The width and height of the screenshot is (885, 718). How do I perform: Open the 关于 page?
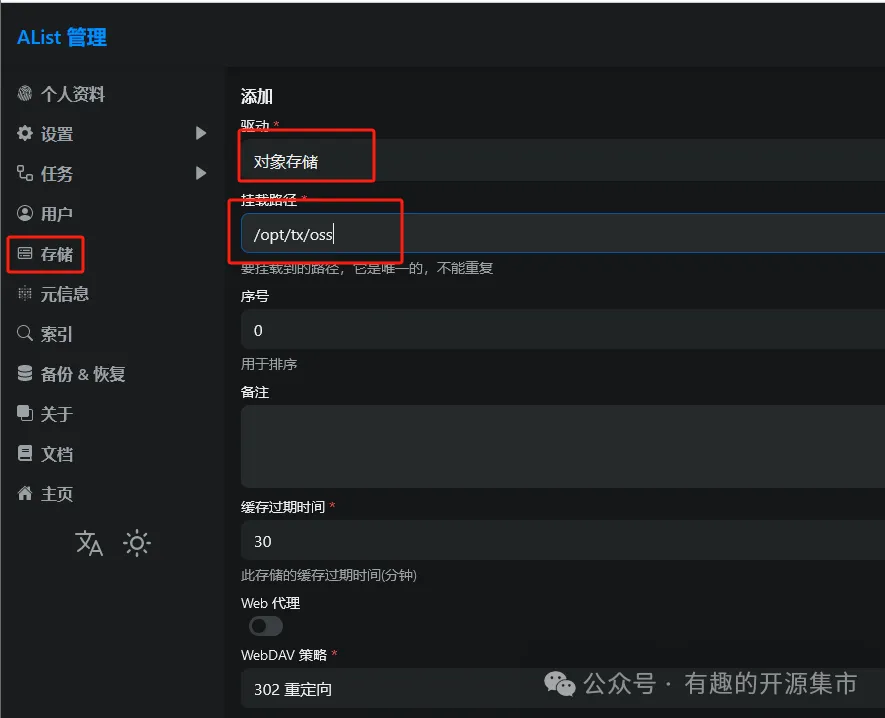click(x=56, y=414)
